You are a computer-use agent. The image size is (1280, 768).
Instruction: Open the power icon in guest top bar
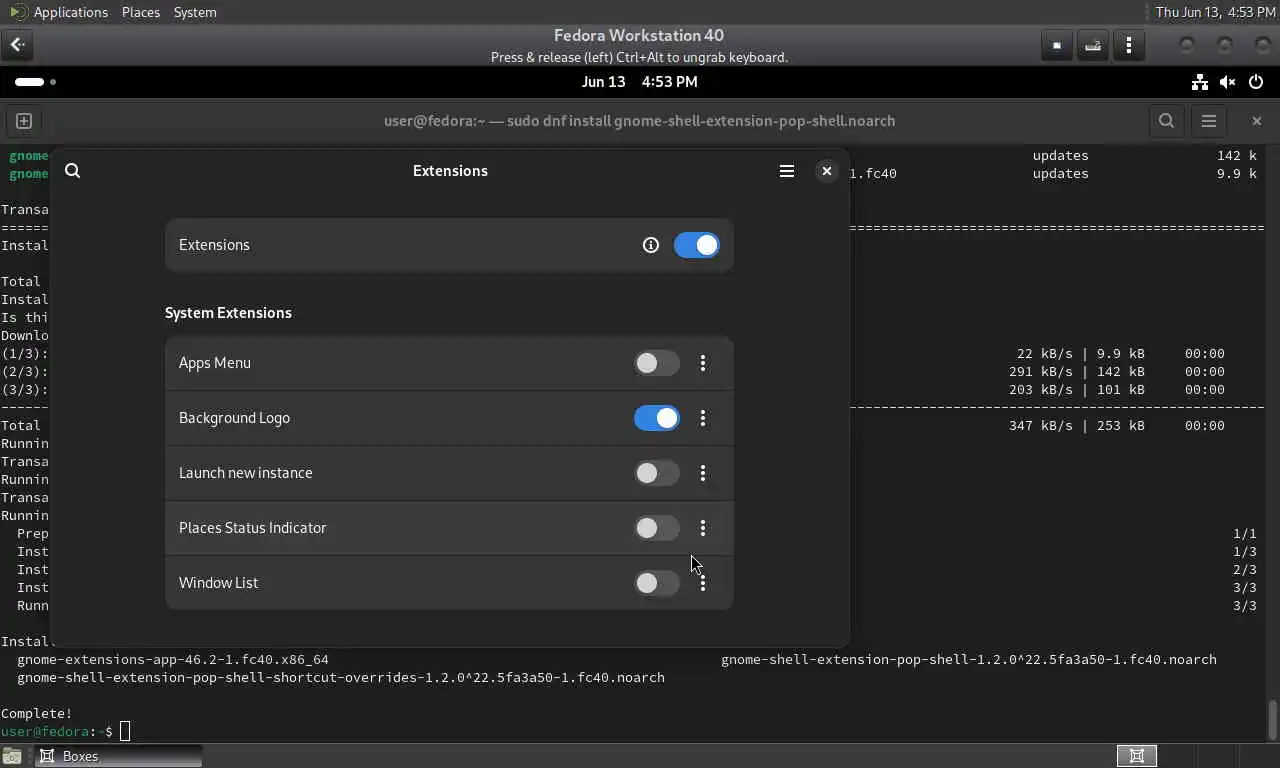coord(1256,82)
